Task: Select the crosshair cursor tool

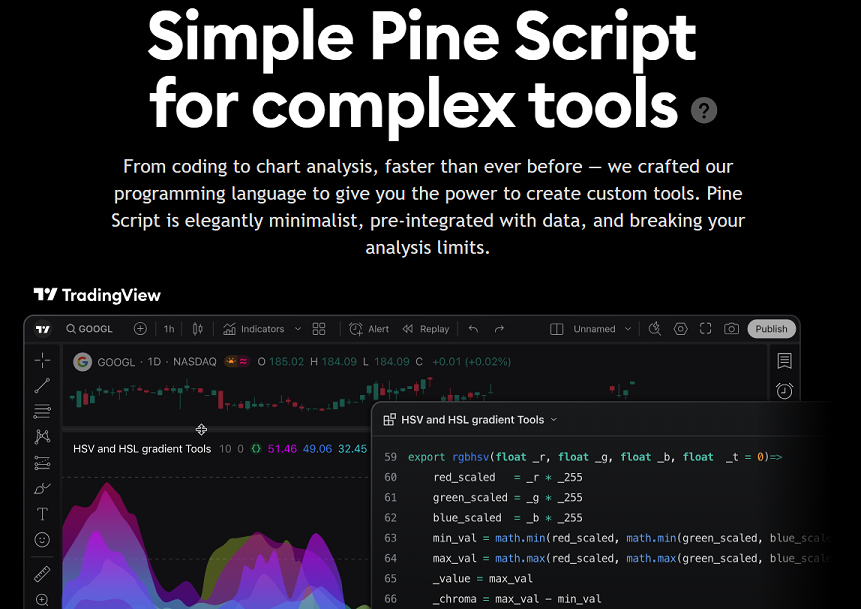Action: pos(42,360)
